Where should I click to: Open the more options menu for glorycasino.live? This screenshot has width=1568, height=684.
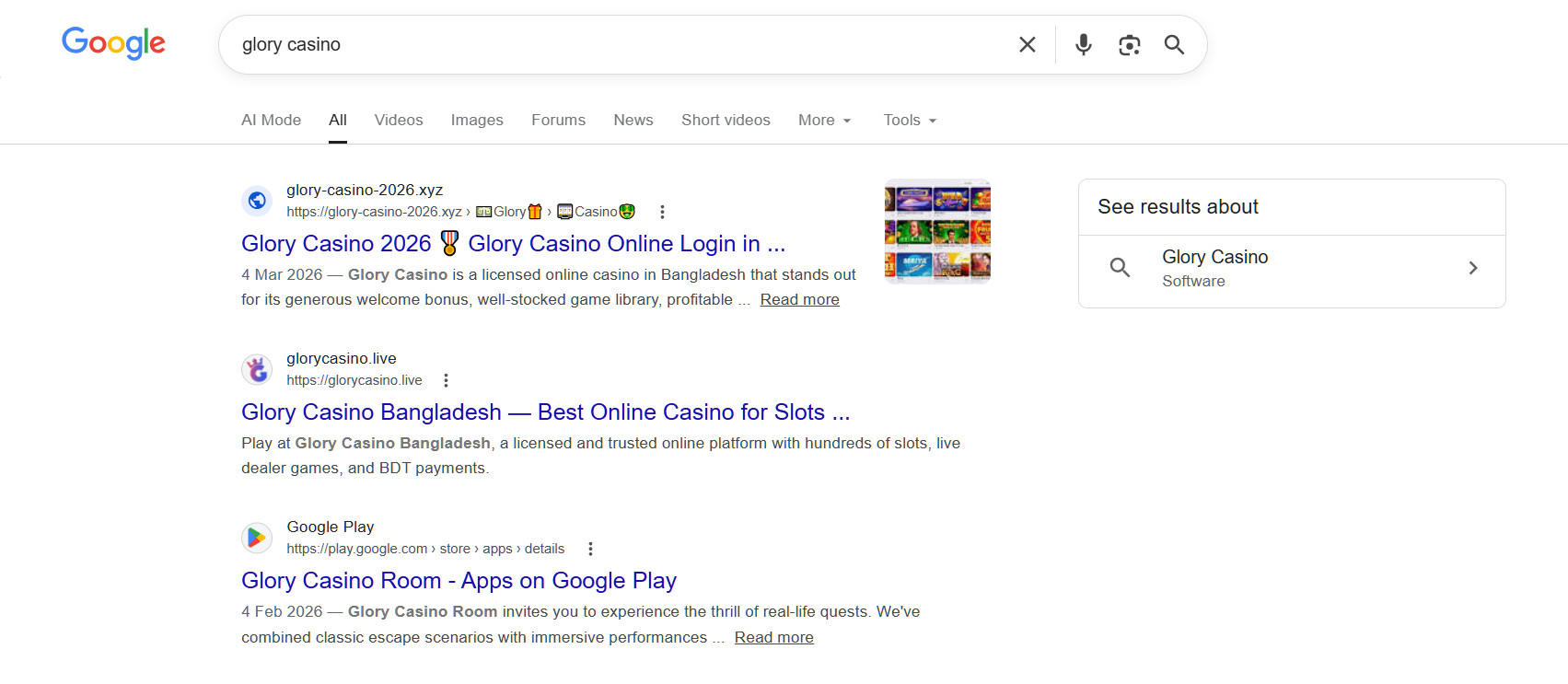(x=446, y=380)
